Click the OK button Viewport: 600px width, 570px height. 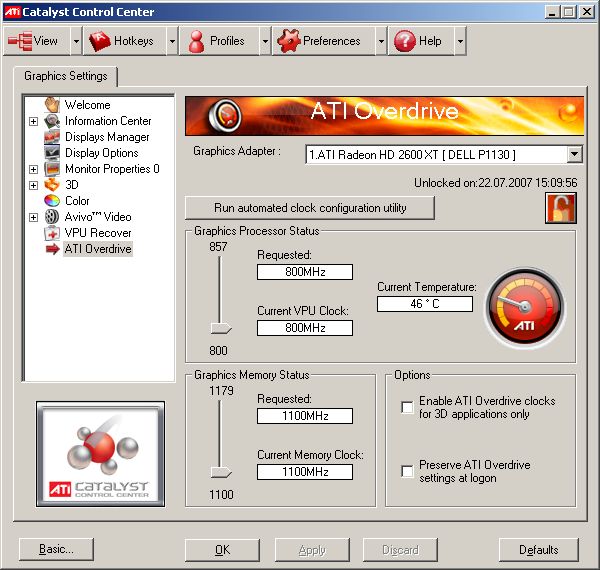pos(222,550)
